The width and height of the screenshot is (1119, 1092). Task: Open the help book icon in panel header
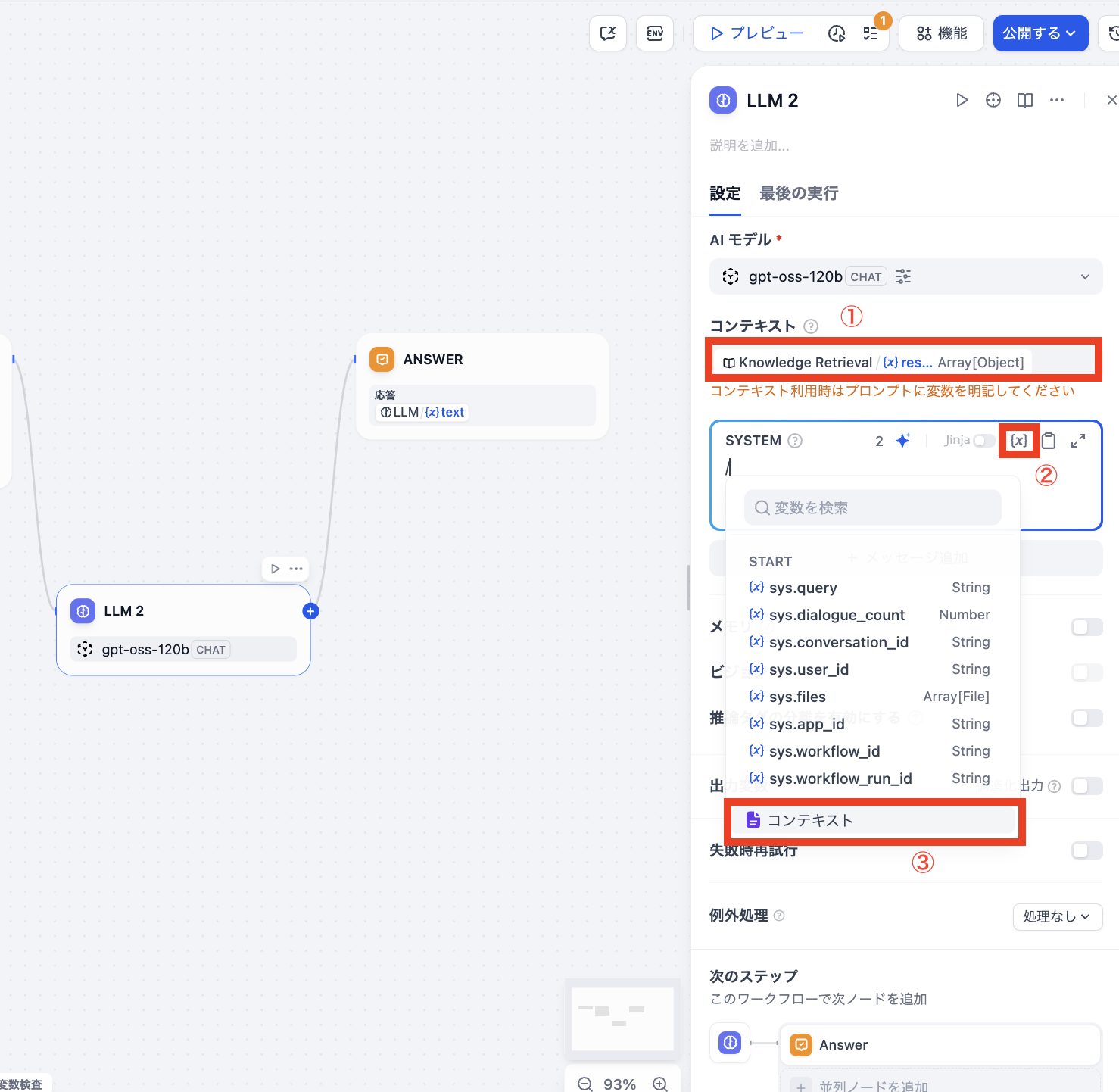pos(1025,101)
